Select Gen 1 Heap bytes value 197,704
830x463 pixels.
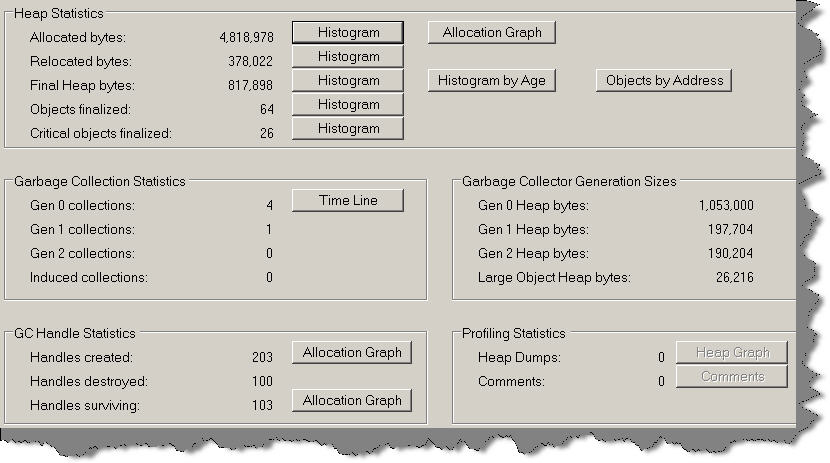730,229
